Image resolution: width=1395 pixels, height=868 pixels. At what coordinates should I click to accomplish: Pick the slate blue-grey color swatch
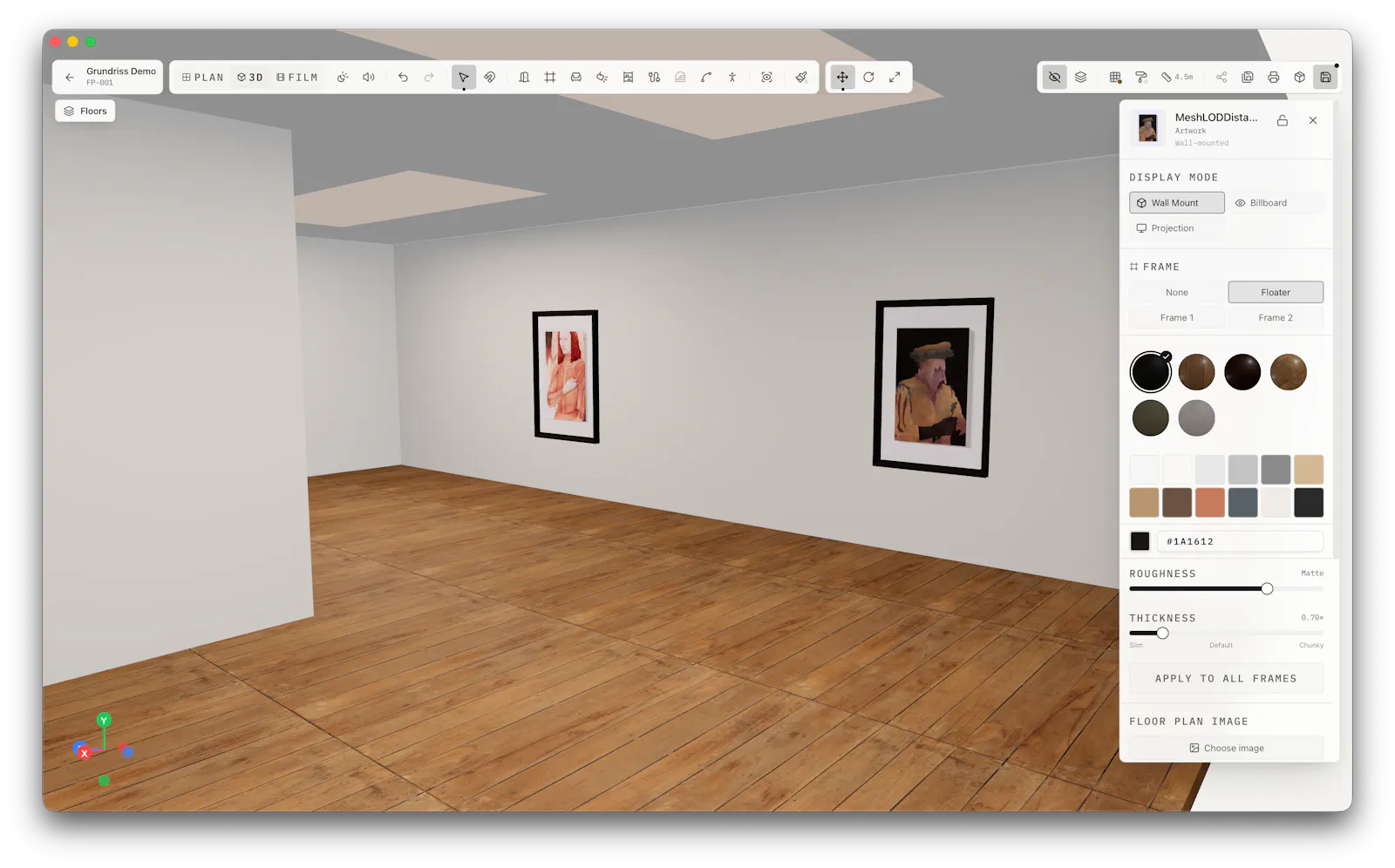click(1243, 503)
